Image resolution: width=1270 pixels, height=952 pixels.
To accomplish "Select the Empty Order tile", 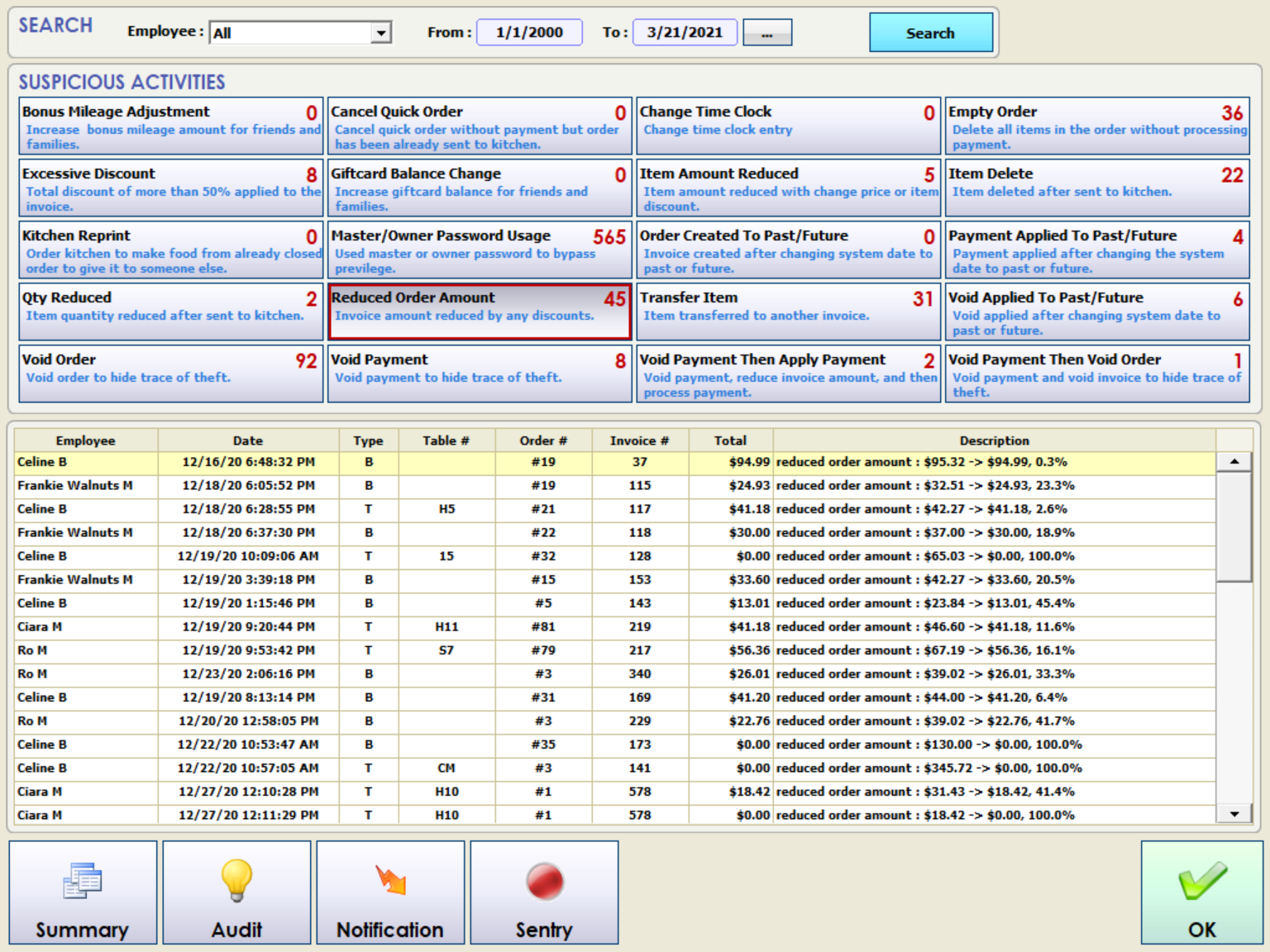I will (1097, 126).
